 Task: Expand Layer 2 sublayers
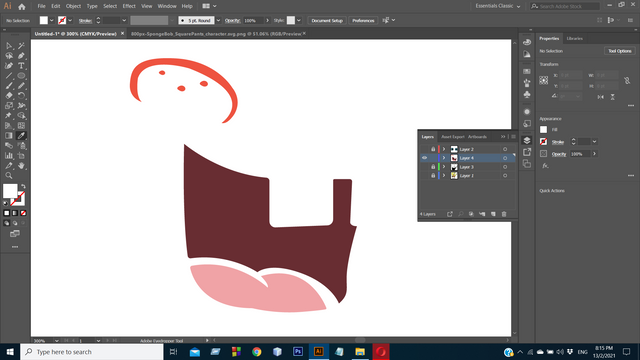tap(444, 149)
